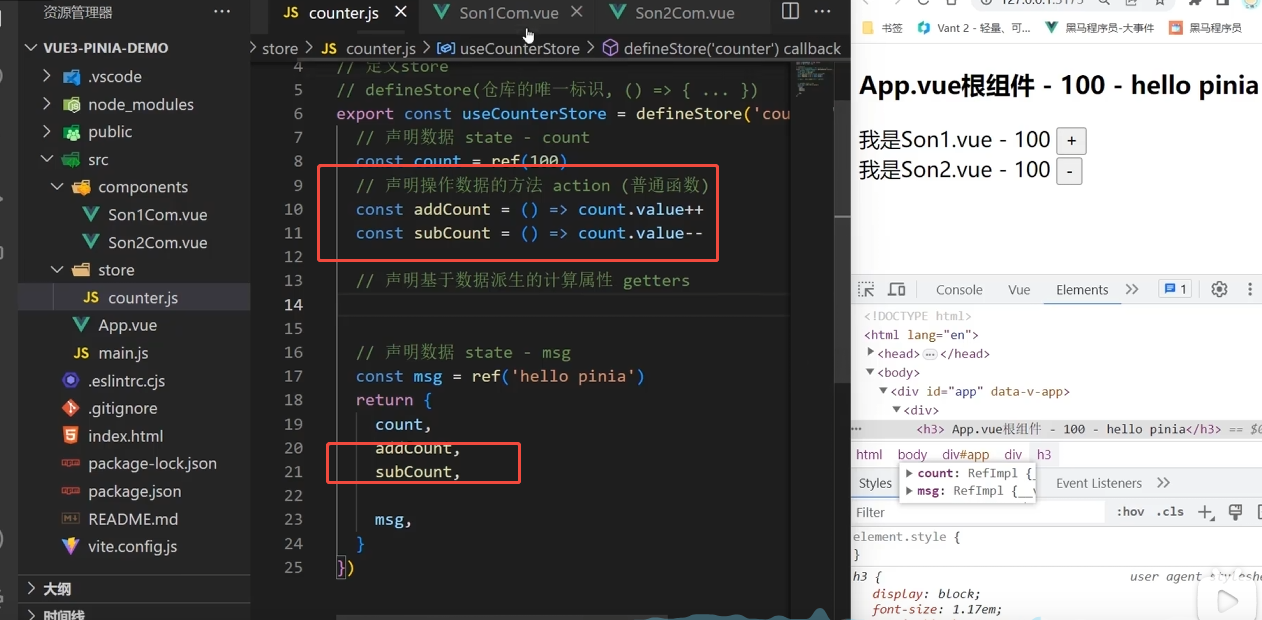Click the split editor icon in VS Code
This screenshot has width=1262, height=620.
[x=790, y=12]
